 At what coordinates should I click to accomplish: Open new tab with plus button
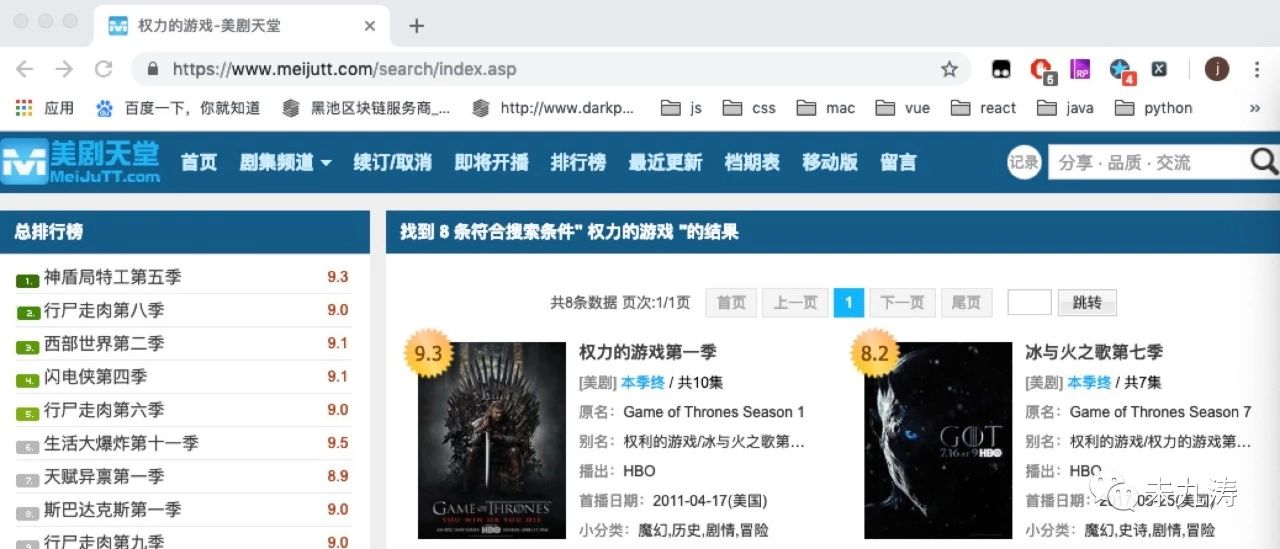click(417, 26)
